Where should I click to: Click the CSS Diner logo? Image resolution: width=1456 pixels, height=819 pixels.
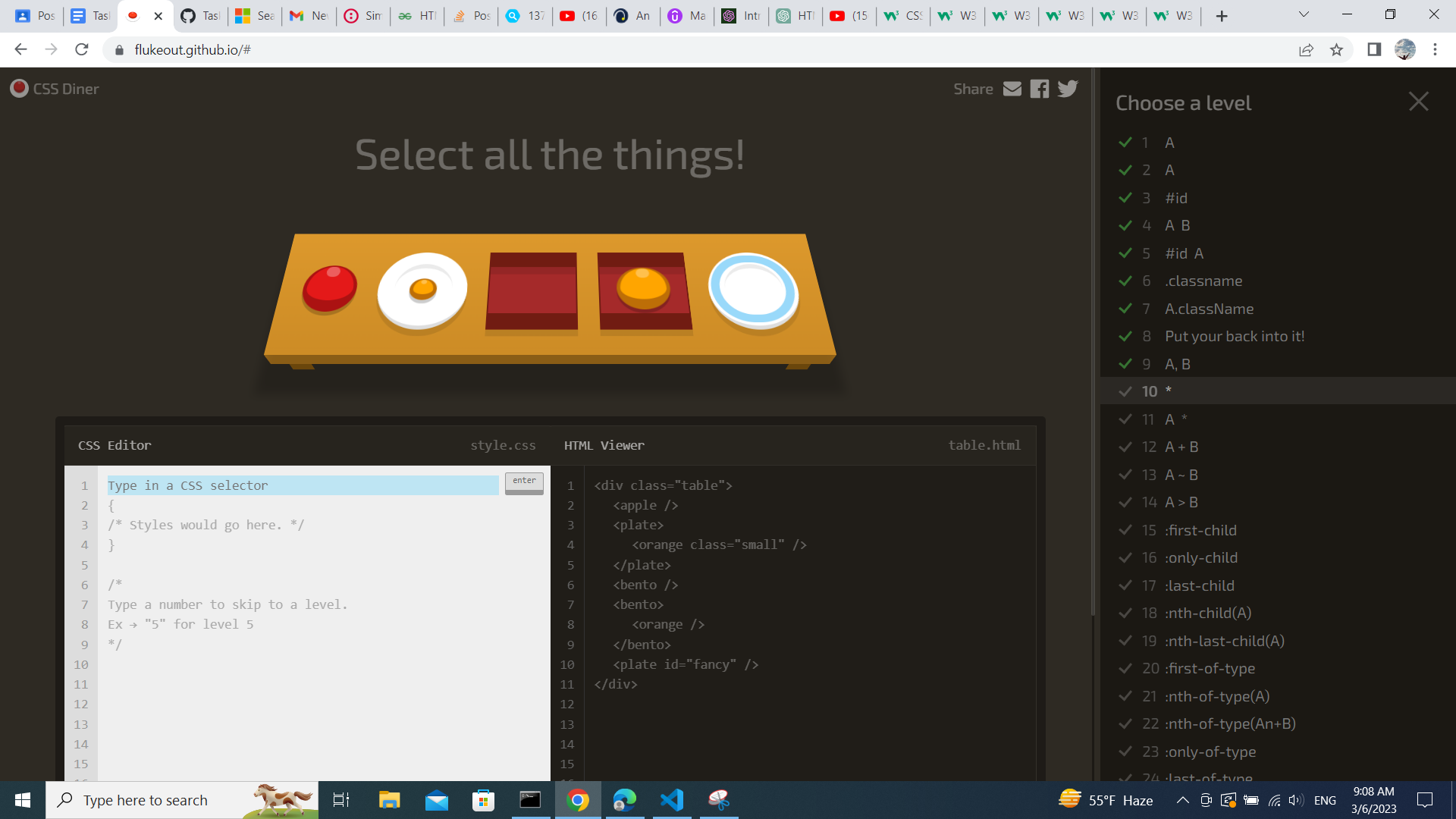[x=55, y=89]
